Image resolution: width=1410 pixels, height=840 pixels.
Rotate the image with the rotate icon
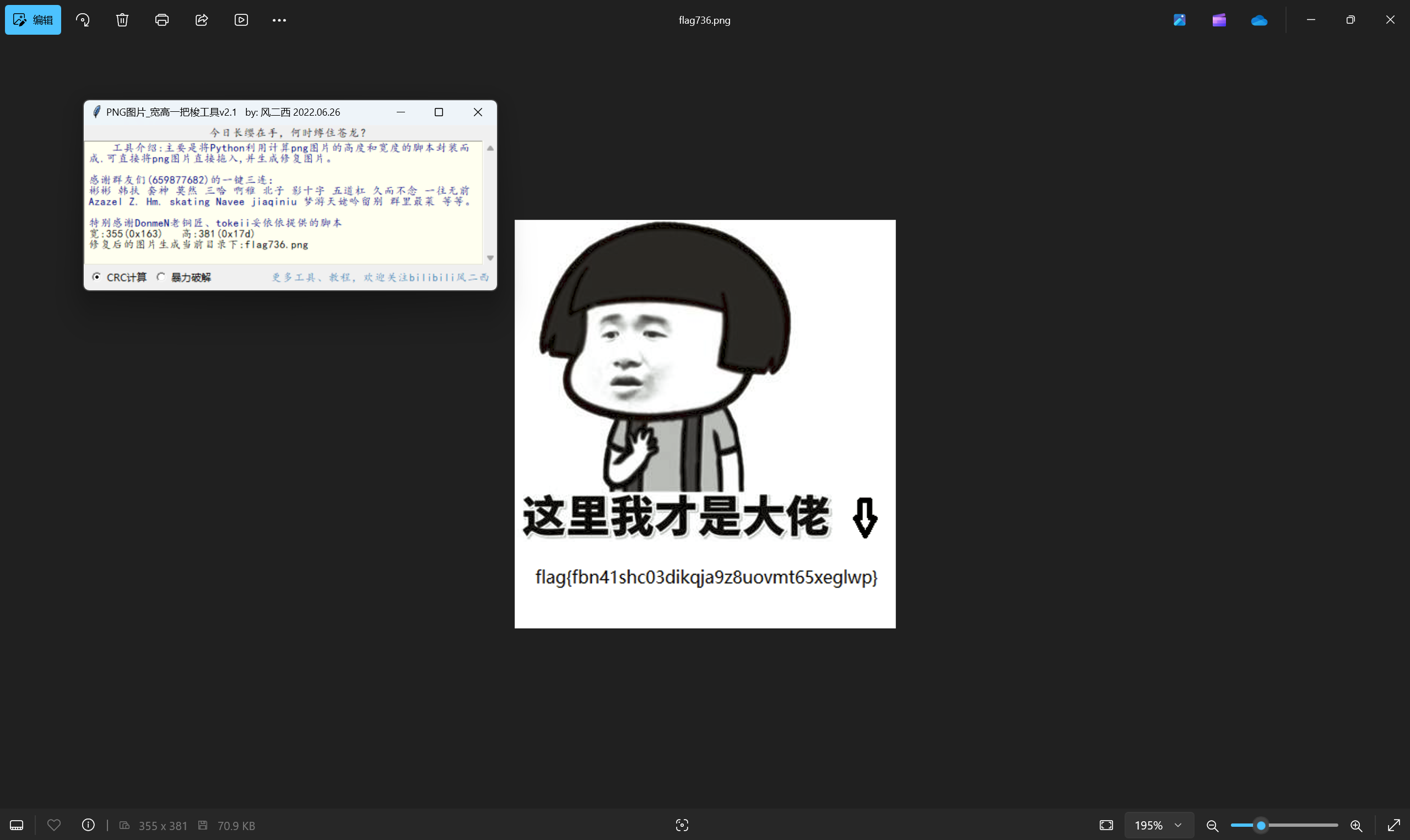click(x=83, y=20)
